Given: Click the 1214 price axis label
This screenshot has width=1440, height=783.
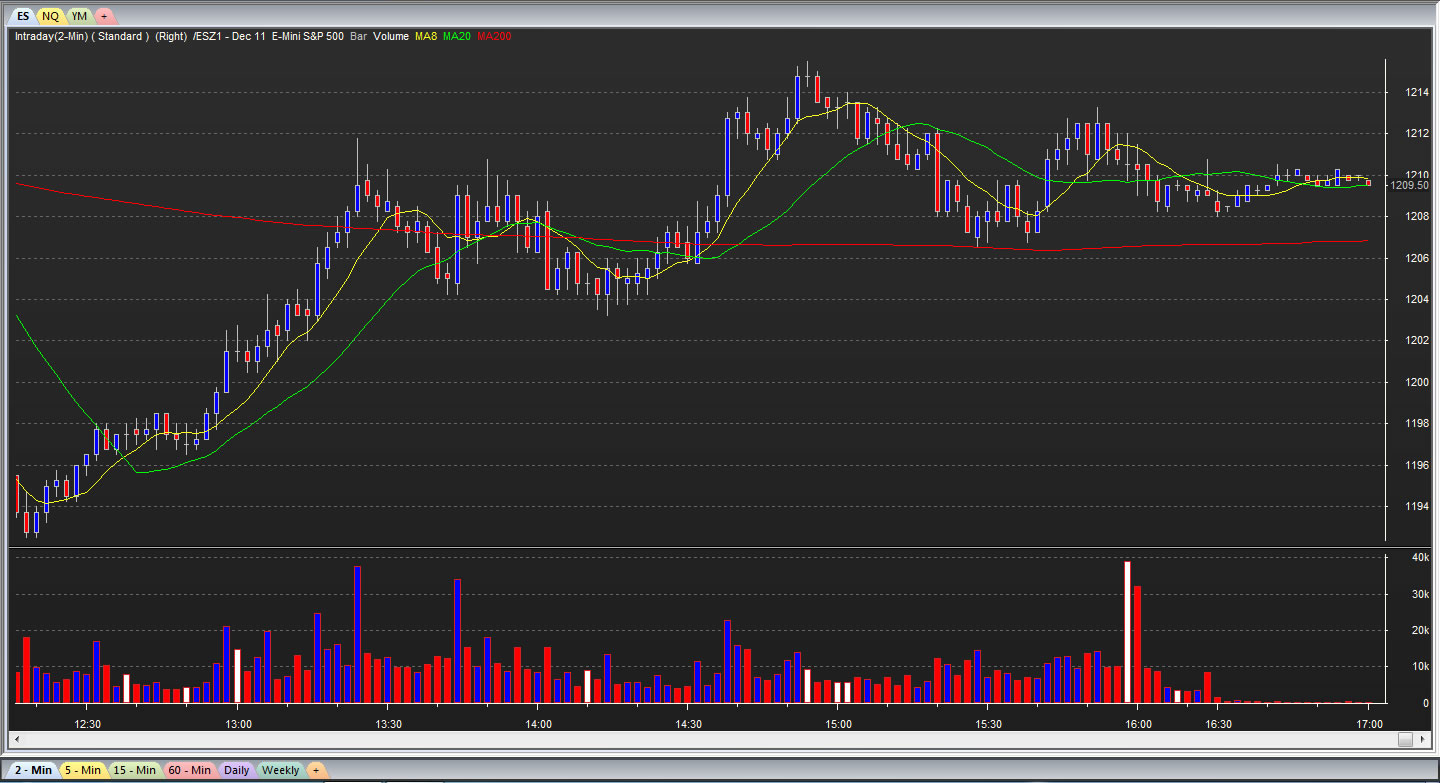Looking at the screenshot, I should (1417, 92).
